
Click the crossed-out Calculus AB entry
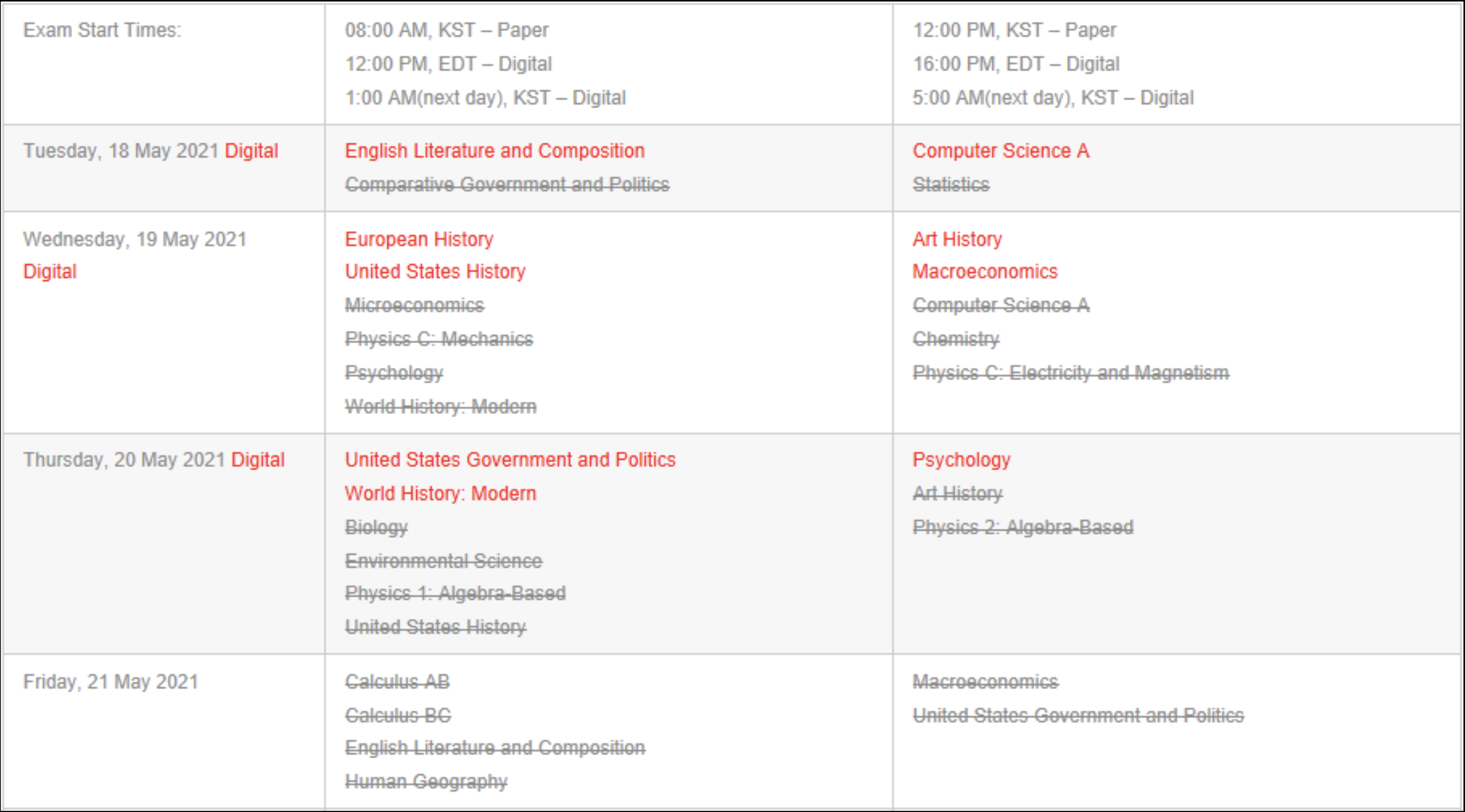click(397, 682)
